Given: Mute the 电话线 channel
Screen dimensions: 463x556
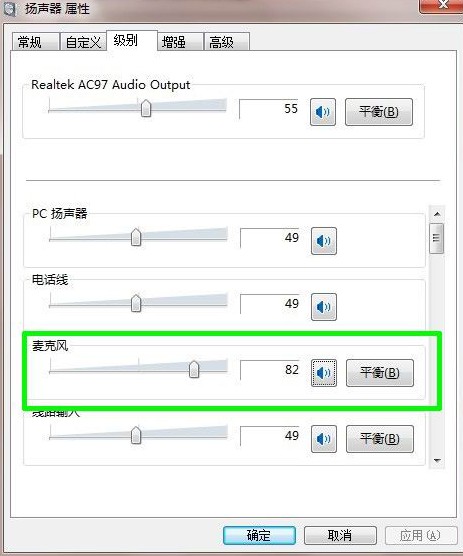Looking at the screenshot, I should (324, 307).
